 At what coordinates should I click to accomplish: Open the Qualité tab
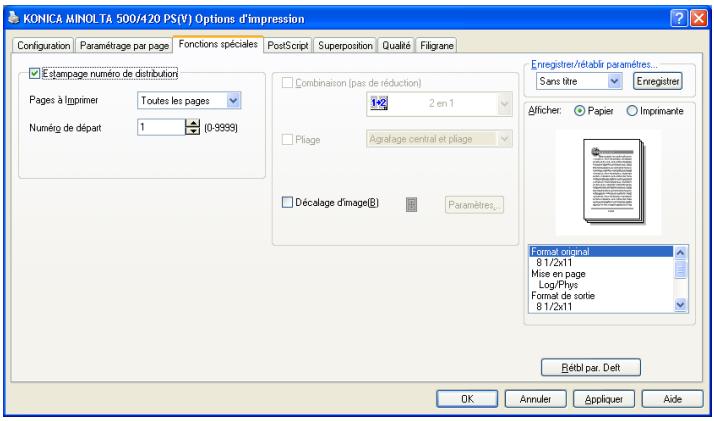pos(396,46)
